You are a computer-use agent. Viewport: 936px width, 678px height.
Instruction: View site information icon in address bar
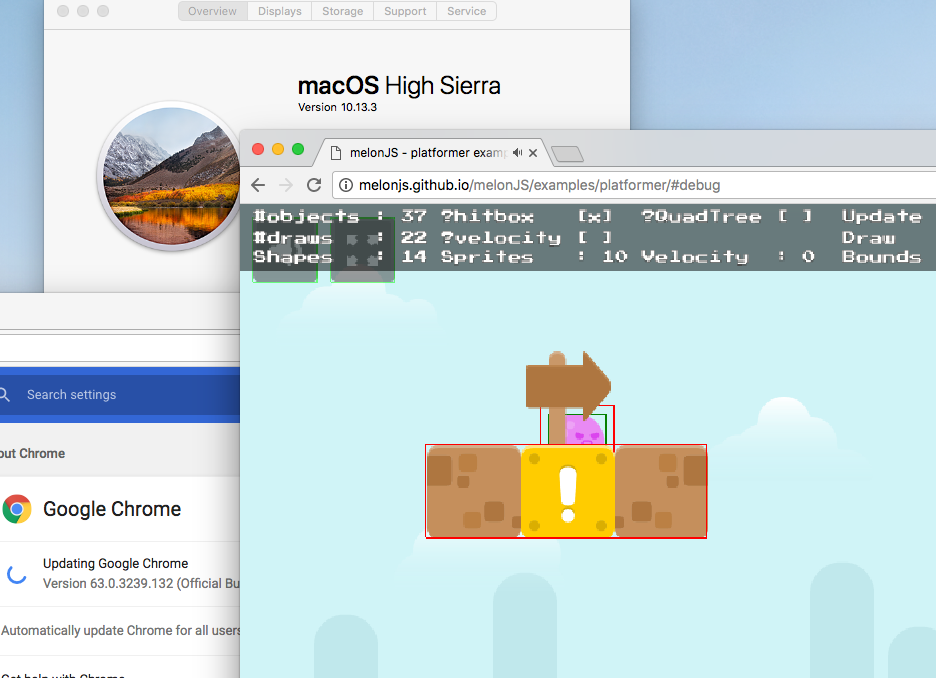pyautogui.click(x=346, y=185)
